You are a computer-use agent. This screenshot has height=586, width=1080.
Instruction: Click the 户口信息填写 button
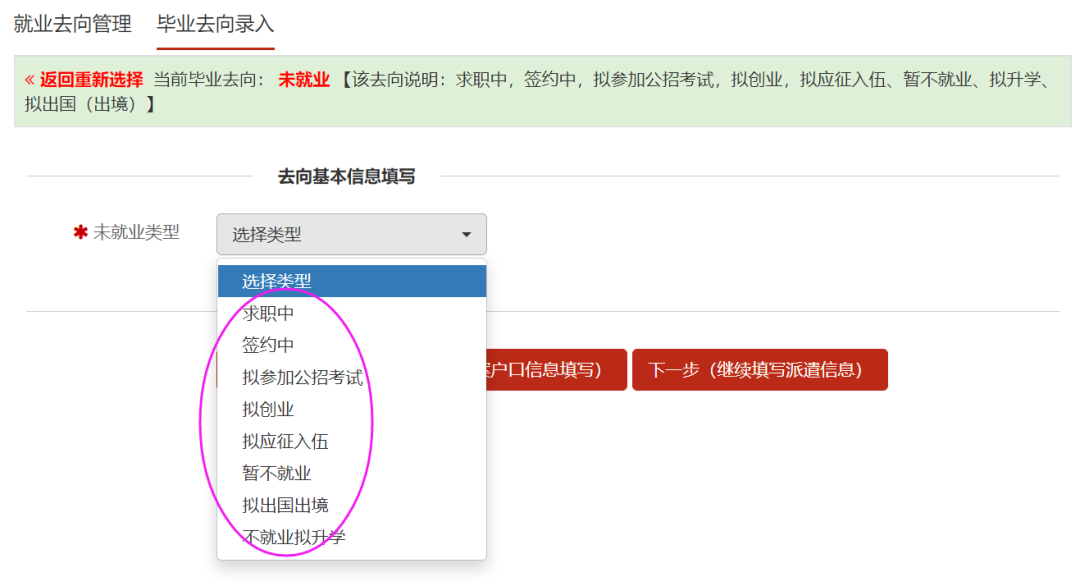pos(557,370)
